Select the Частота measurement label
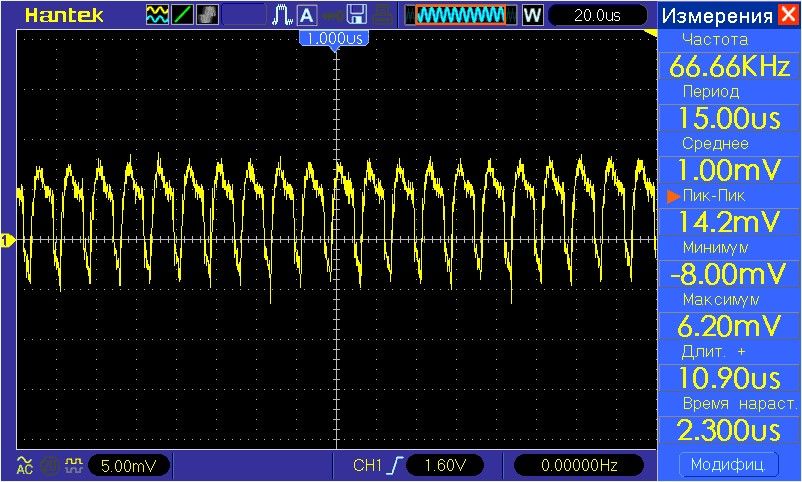This screenshot has height=482, width=802. (715, 39)
